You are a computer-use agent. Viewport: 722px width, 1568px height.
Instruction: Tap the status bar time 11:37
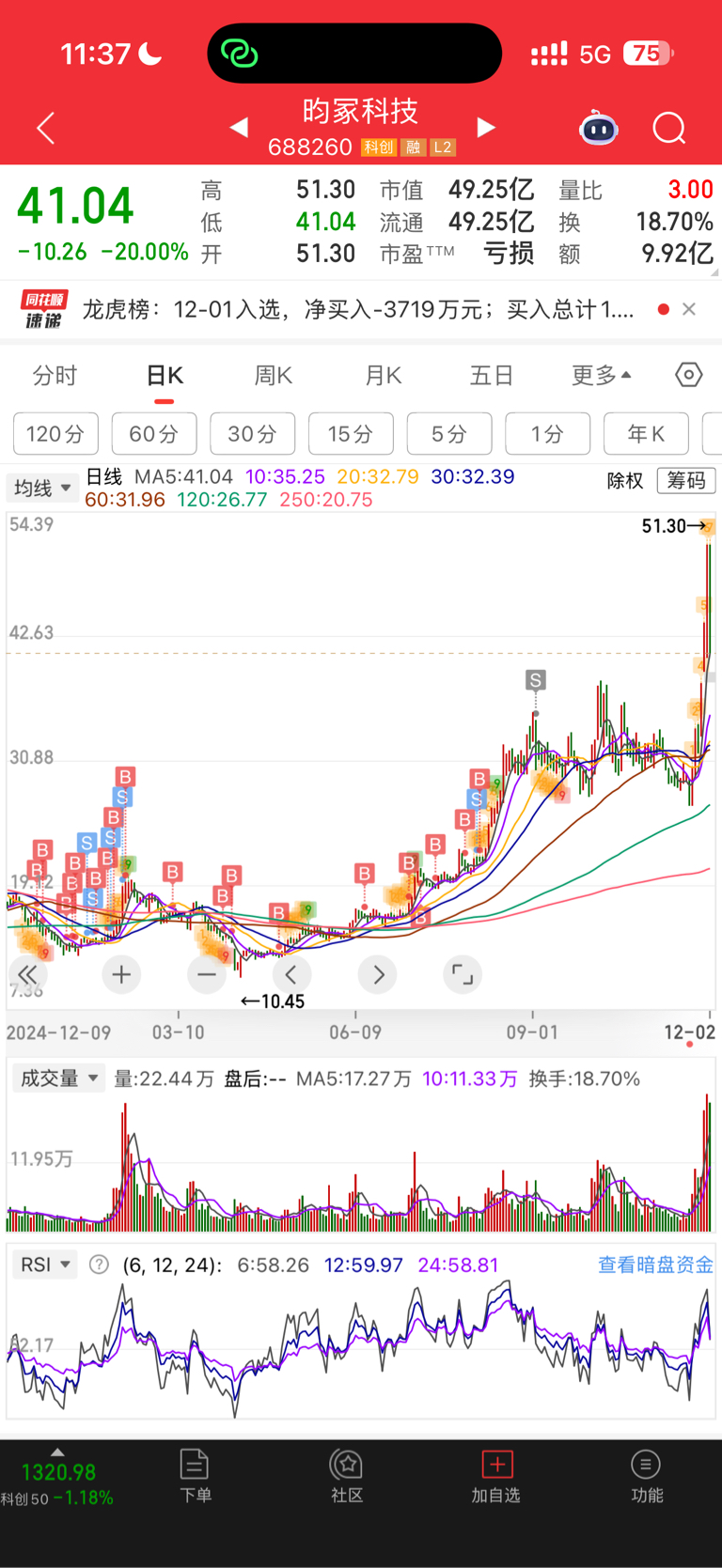(96, 54)
